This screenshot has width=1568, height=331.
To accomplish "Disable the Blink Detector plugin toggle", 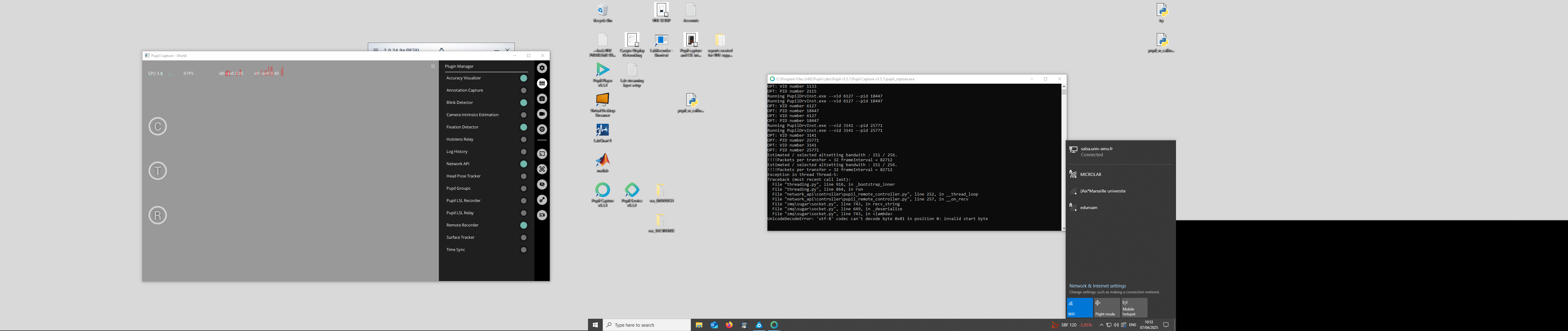I will tap(523, 102).
